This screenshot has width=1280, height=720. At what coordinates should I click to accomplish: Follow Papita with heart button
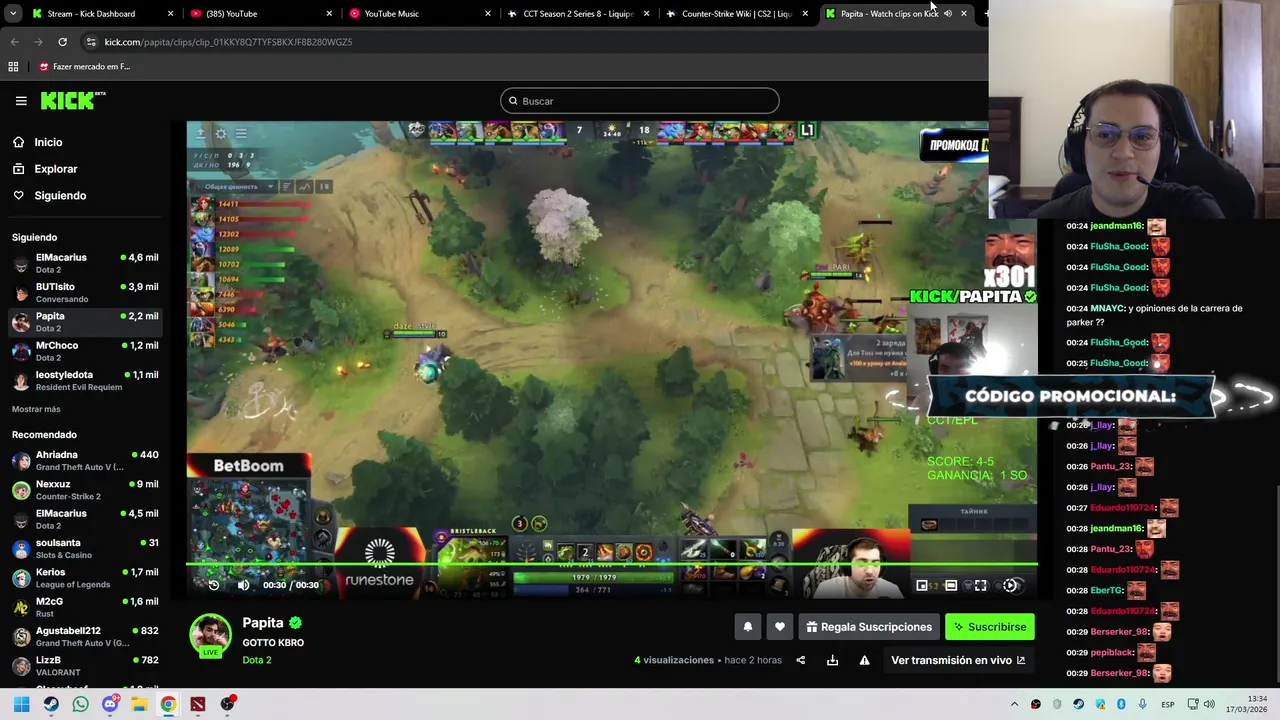coord(780,627)
